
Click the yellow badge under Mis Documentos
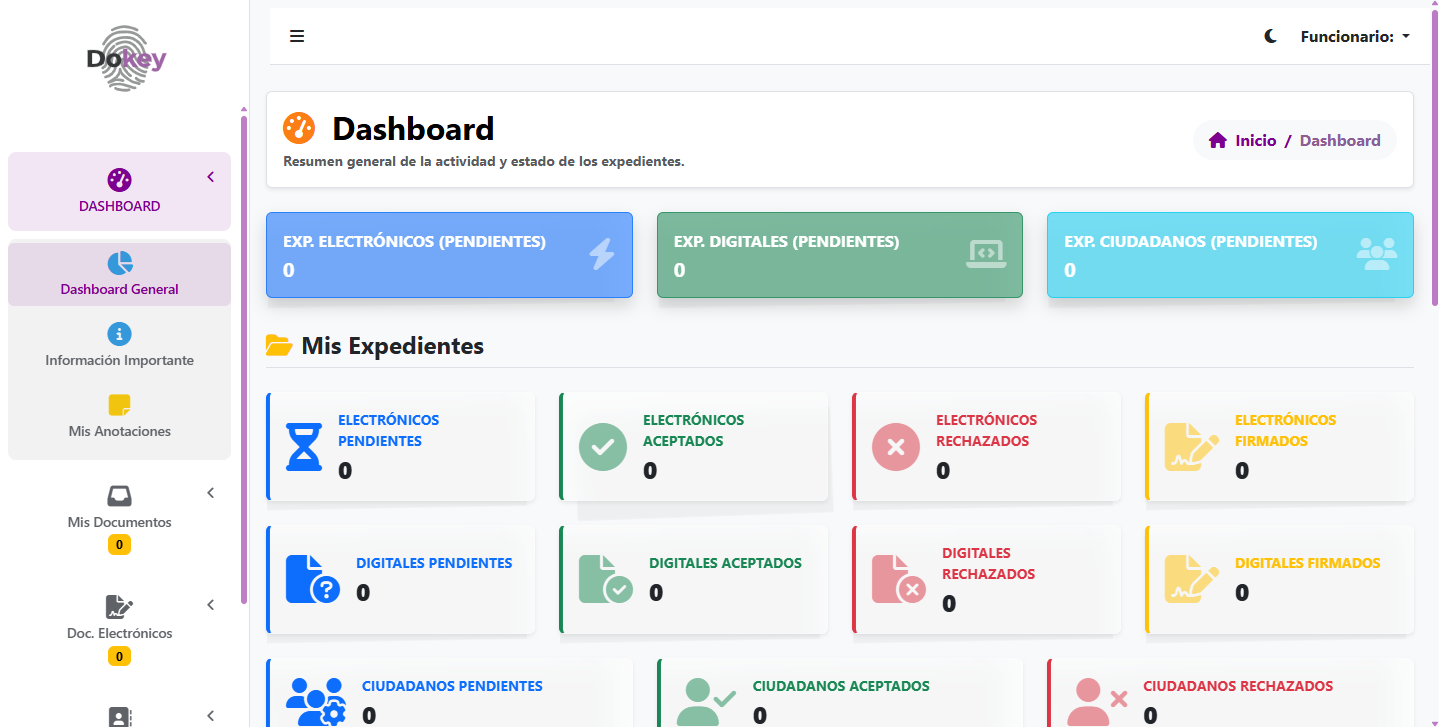pos(119,544)
